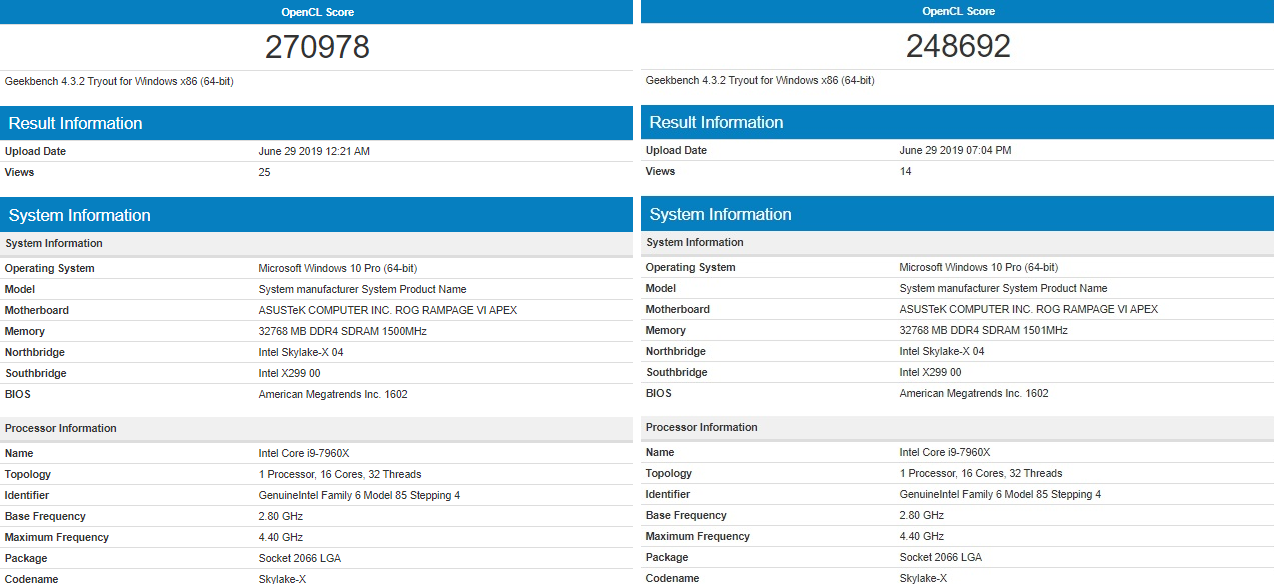
Task: Click Socket 2066 LGA package in 270978 result
Action: pos(299,558)
